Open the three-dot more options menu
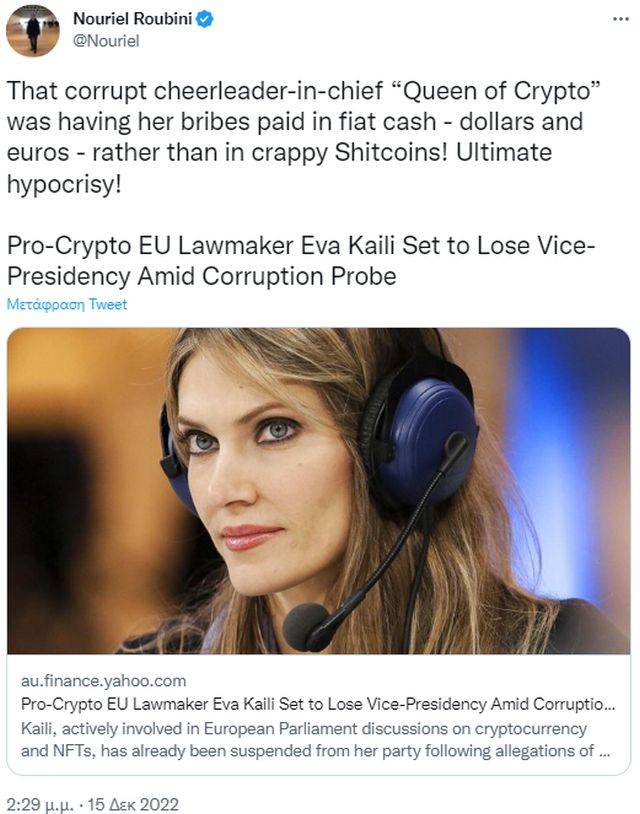The image size is (640, 814). pos(620,19)
